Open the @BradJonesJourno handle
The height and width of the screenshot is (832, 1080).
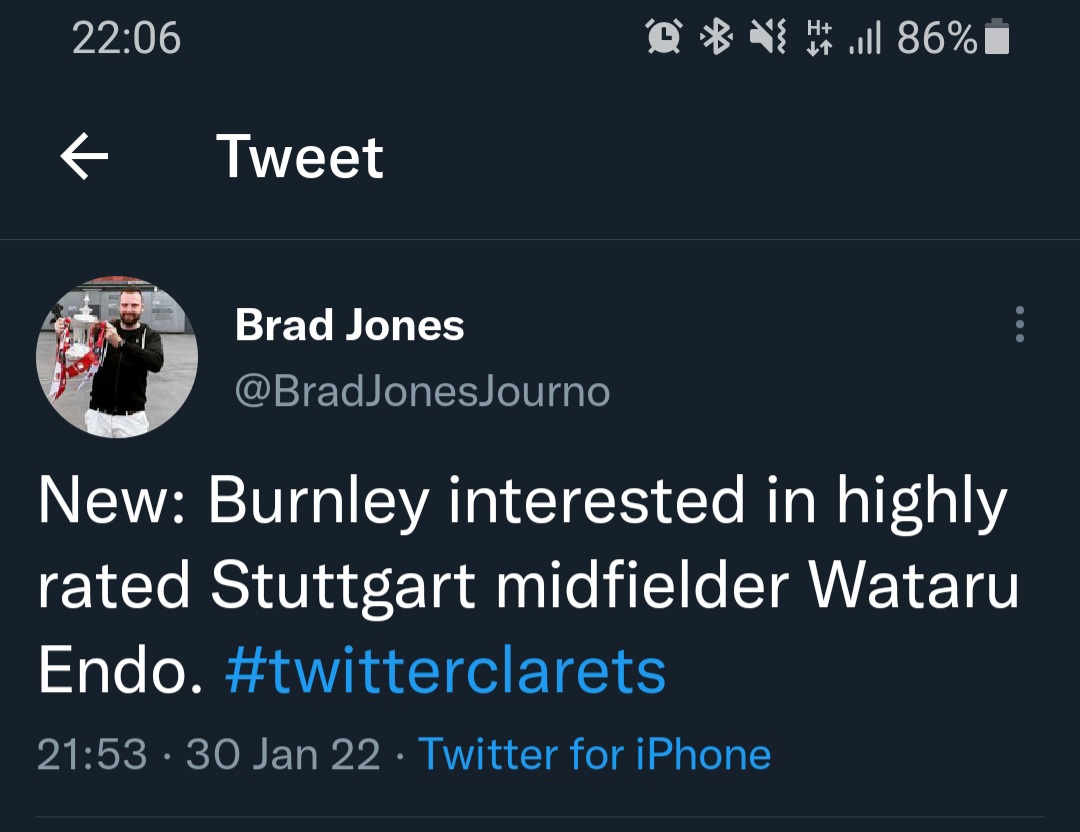(422, 391)
